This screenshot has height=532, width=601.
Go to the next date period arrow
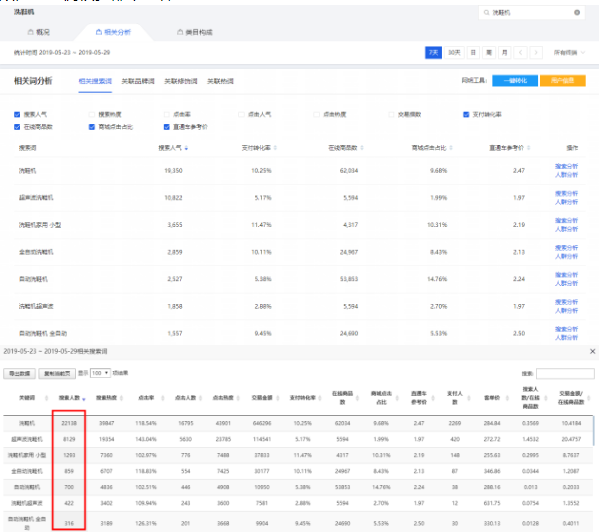coord(536,53)
